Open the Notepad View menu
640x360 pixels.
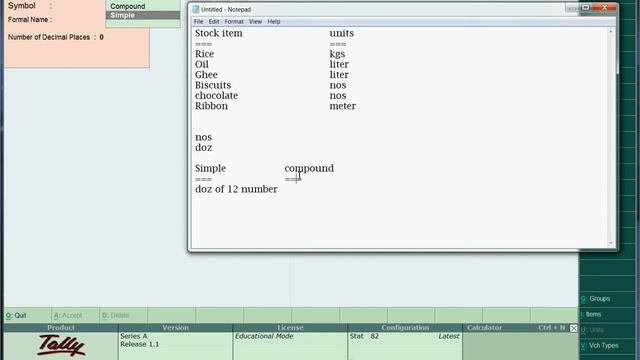click(256, 22)
